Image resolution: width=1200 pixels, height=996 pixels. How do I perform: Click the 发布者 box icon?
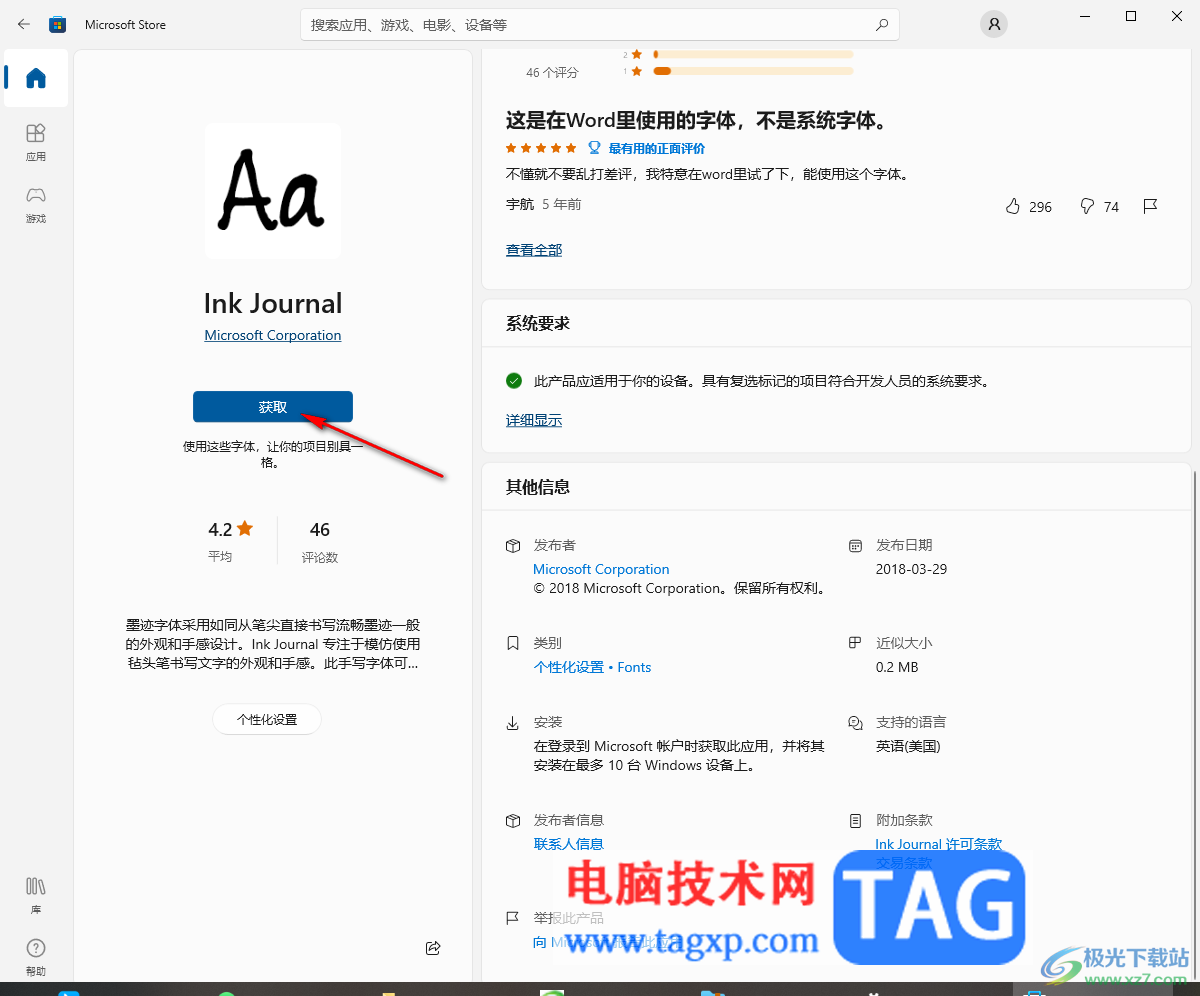(x=513, y=546)
